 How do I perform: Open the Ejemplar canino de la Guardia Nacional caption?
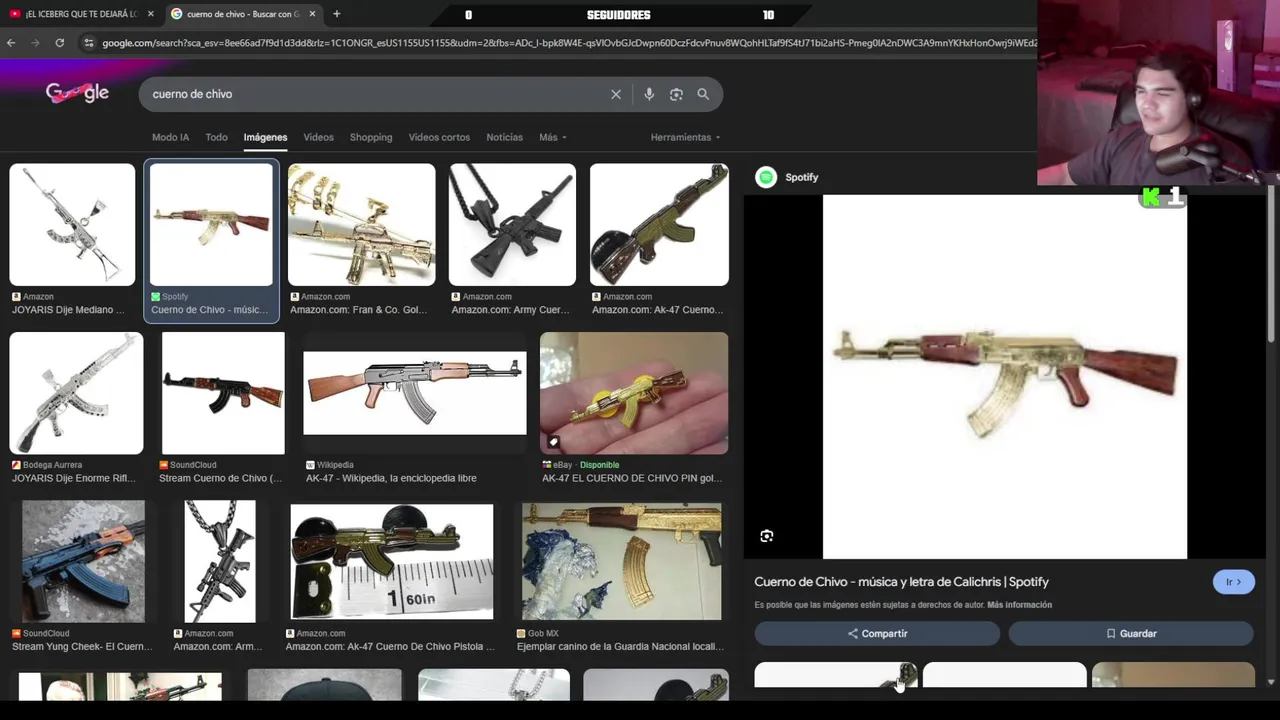pos(620,647)
